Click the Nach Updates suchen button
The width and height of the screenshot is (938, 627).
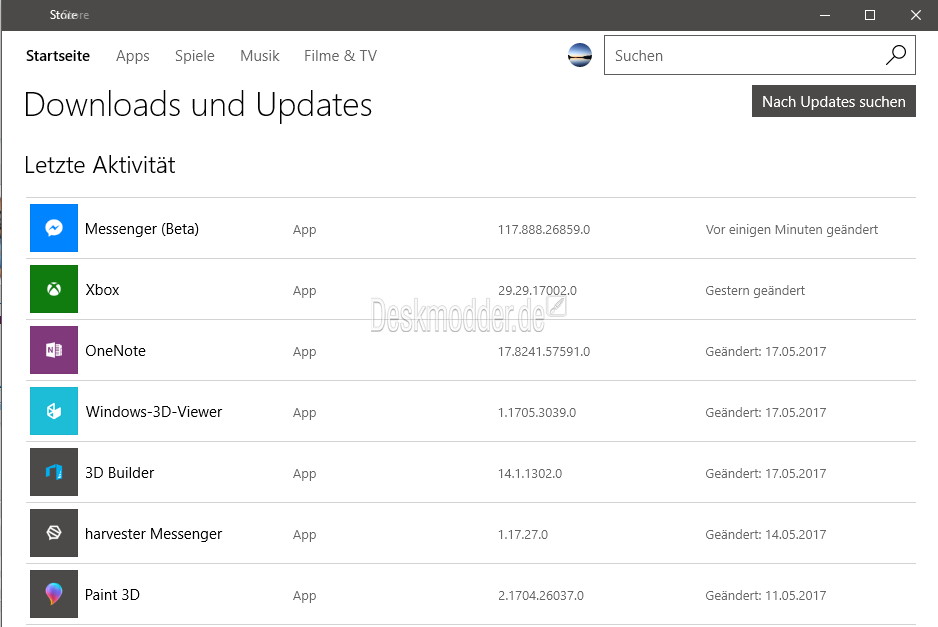click(x=833, y=101)
